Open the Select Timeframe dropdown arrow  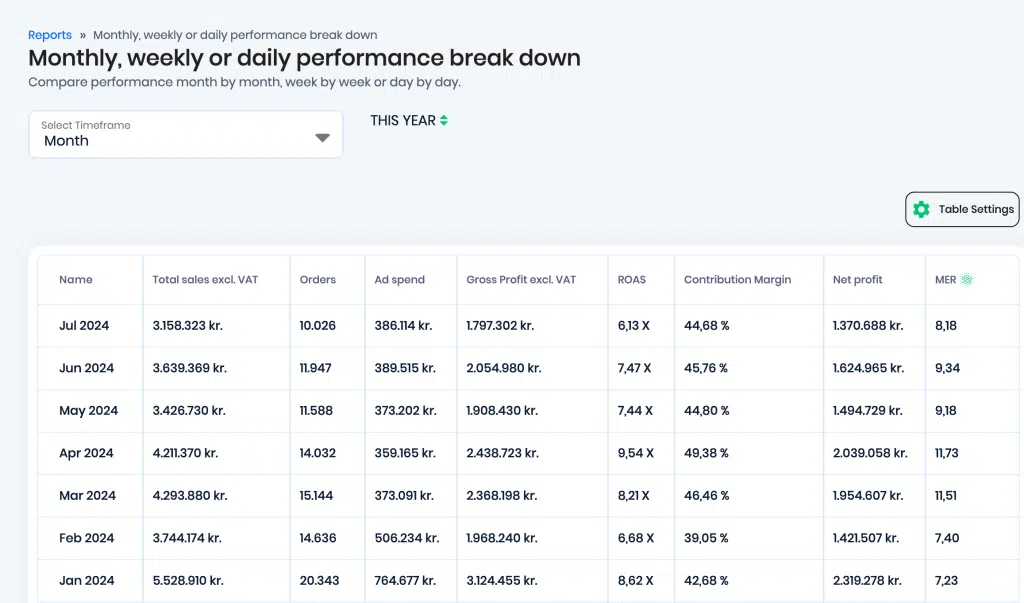(x=322, y=138)
